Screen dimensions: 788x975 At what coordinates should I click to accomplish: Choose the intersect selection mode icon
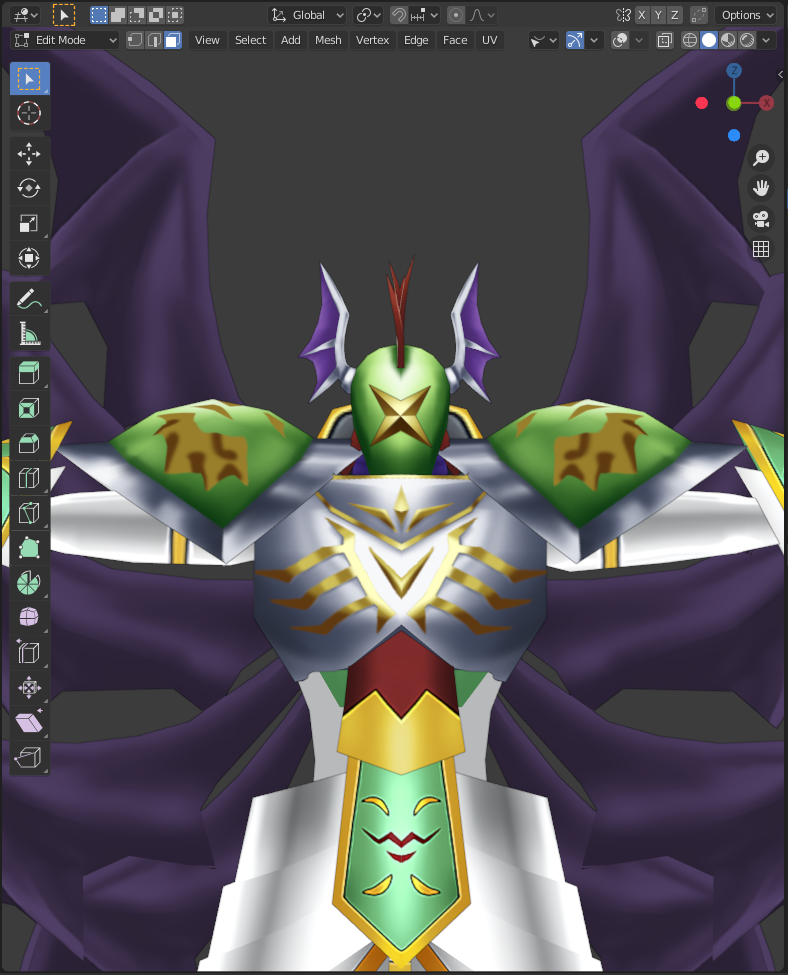[176, 15]
